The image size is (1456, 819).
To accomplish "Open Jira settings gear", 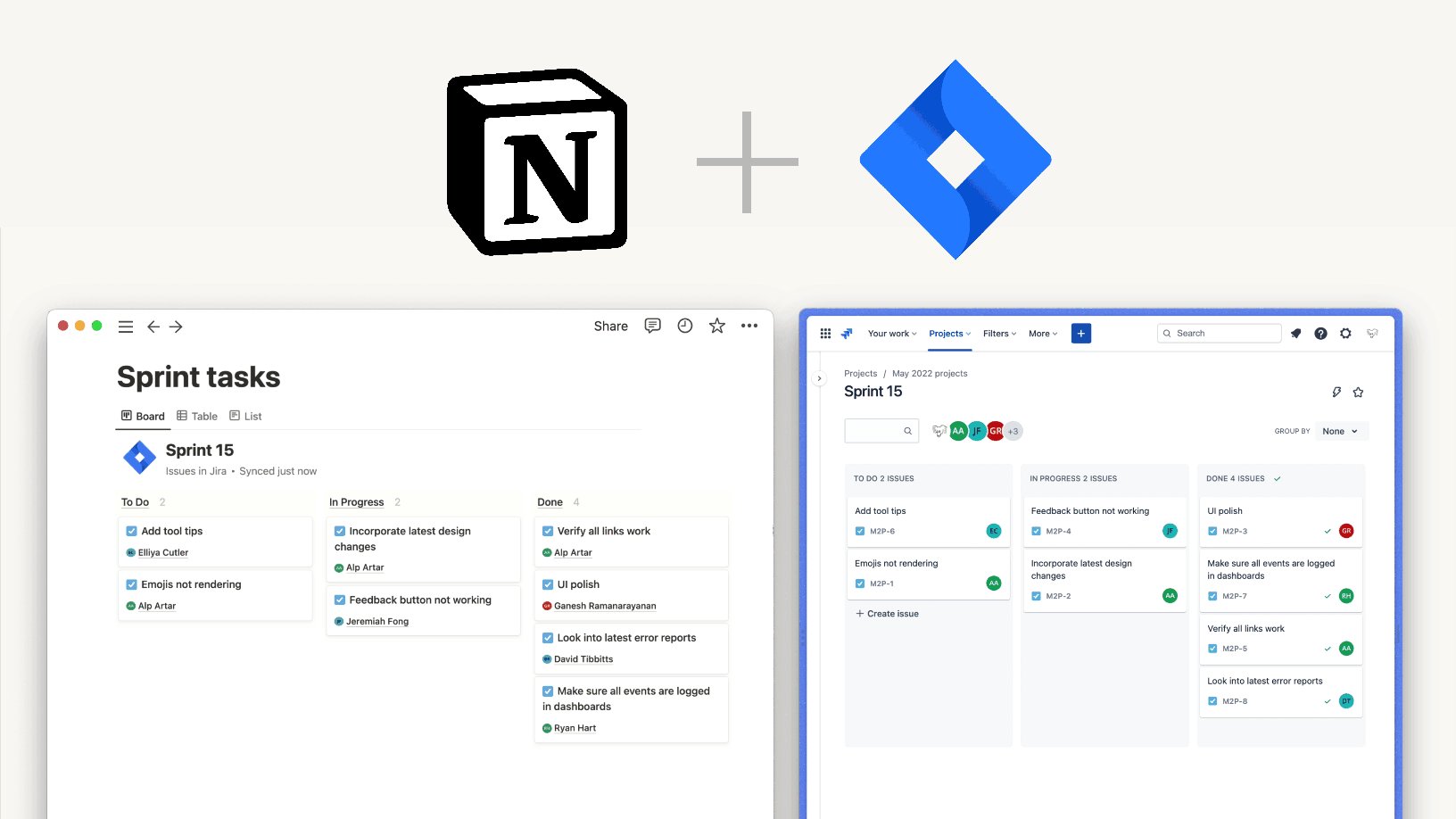I will pos(1344,333).
